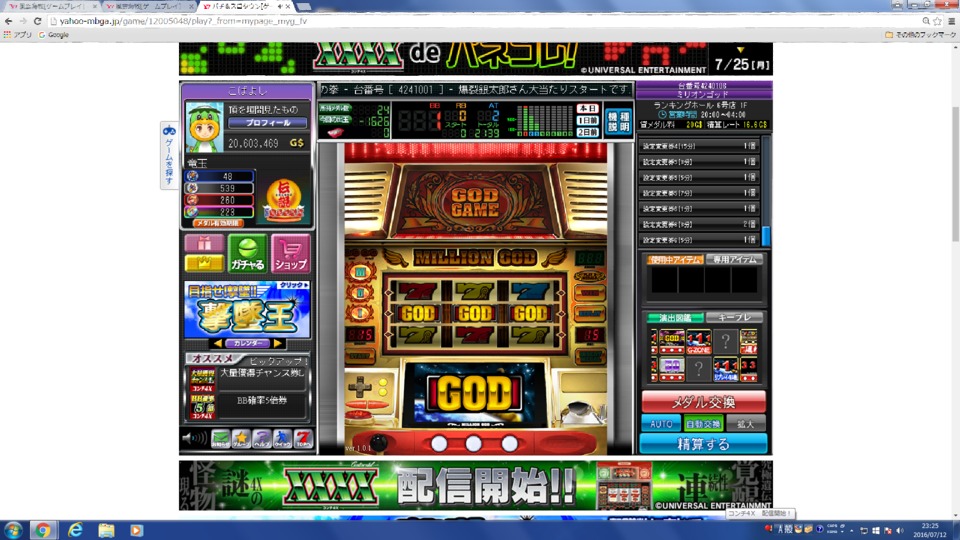Open the G-ZONE collection thumbnail
The width and height of the screenshot is (960, 540).
pyautogui.click(x=699, y=342)
